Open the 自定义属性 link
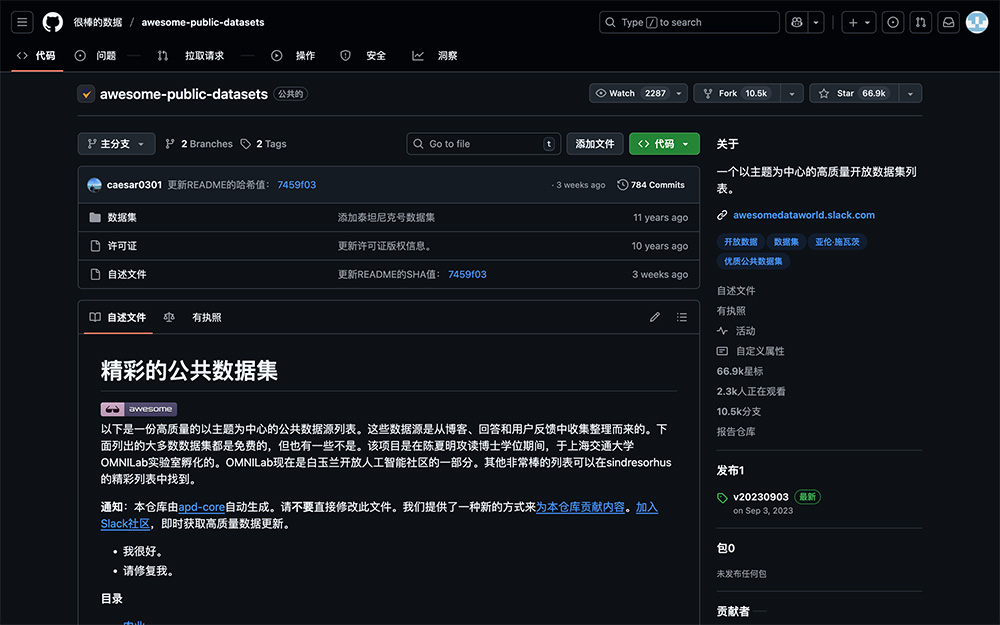Screen dimensions: 1000x625 pos(751,351)
